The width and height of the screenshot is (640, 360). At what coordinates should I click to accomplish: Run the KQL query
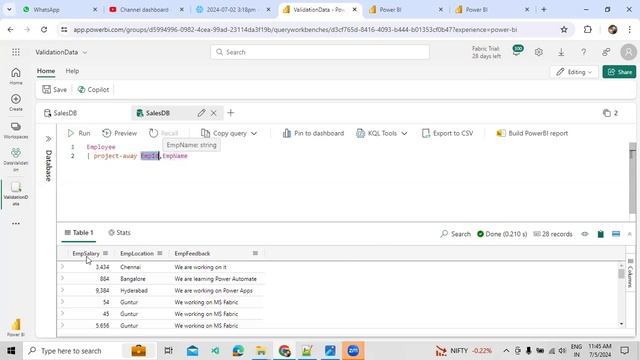79,133
